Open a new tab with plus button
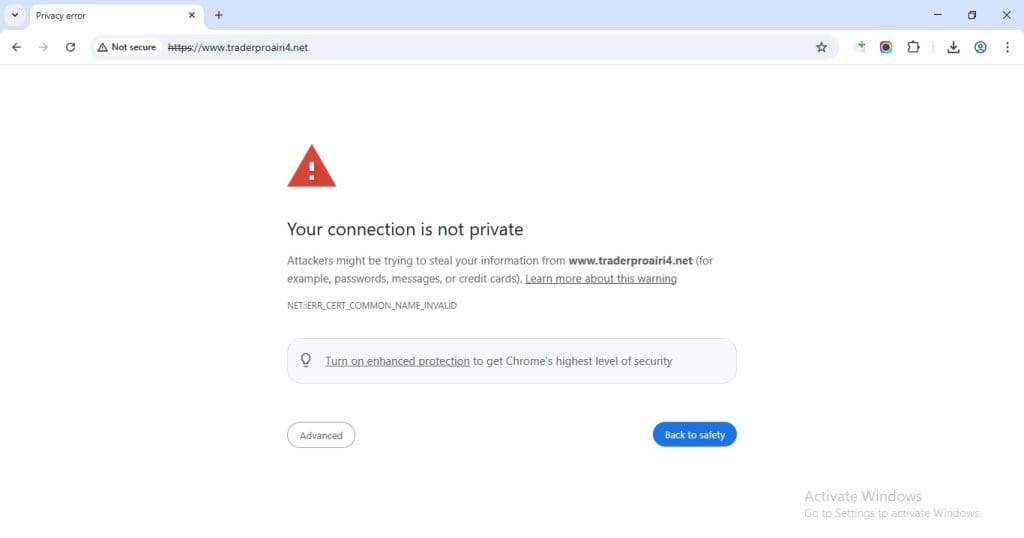 219,15
